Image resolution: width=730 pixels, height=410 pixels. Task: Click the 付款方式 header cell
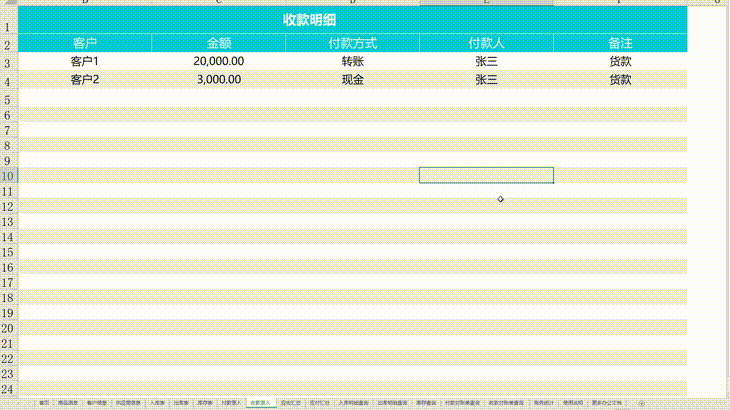tap(352, 43)
